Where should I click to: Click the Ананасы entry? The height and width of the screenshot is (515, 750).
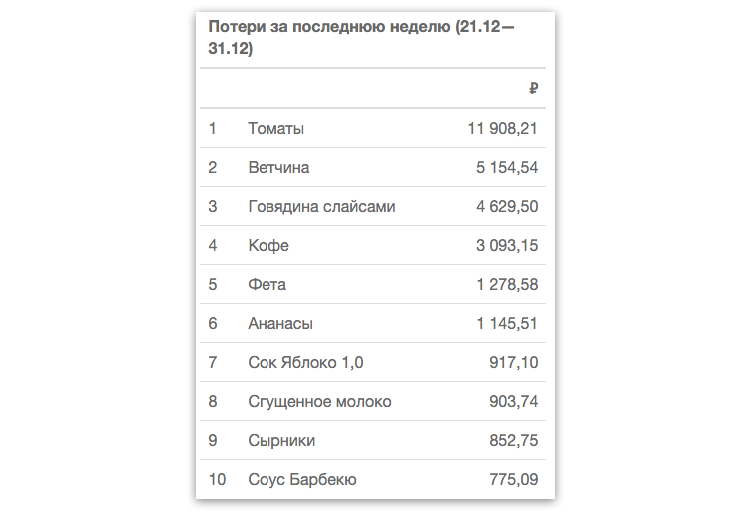pos(280,324)
